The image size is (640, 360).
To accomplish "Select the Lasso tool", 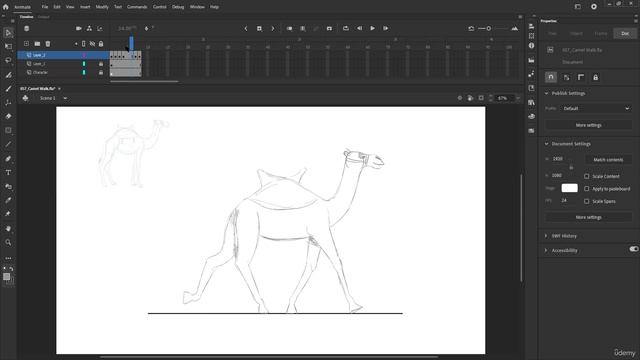I will [8, 60].
